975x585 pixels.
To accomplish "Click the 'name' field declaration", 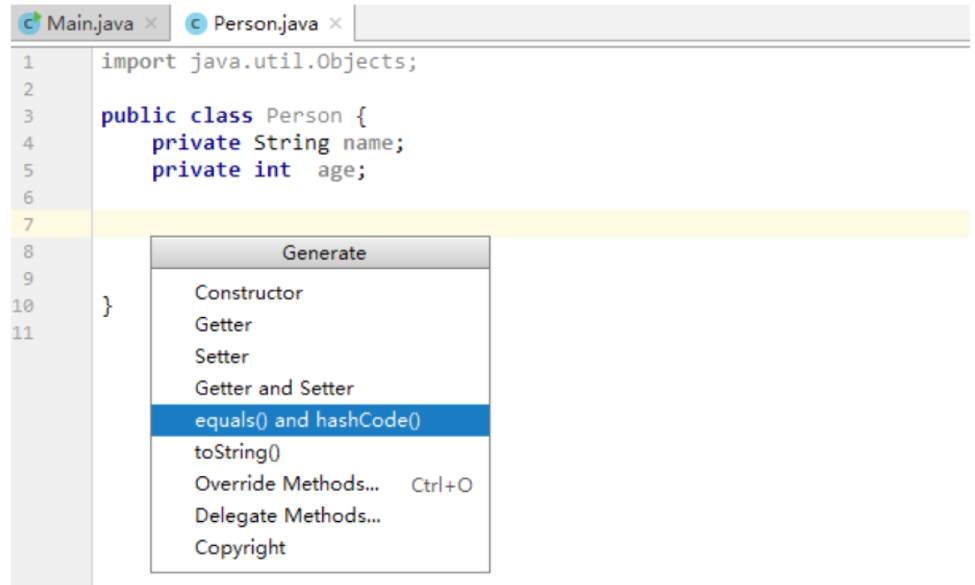I will (368, 144).
